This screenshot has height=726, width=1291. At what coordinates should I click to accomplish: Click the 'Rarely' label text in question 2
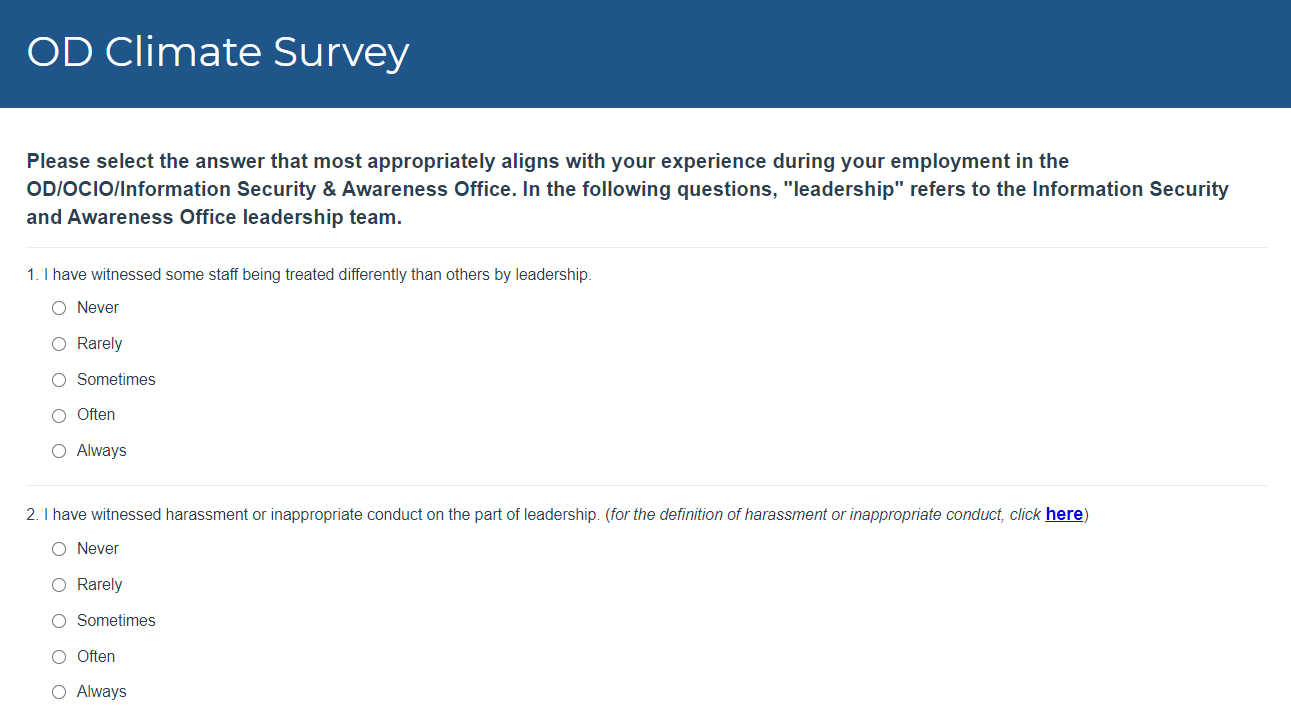point(99,585)
